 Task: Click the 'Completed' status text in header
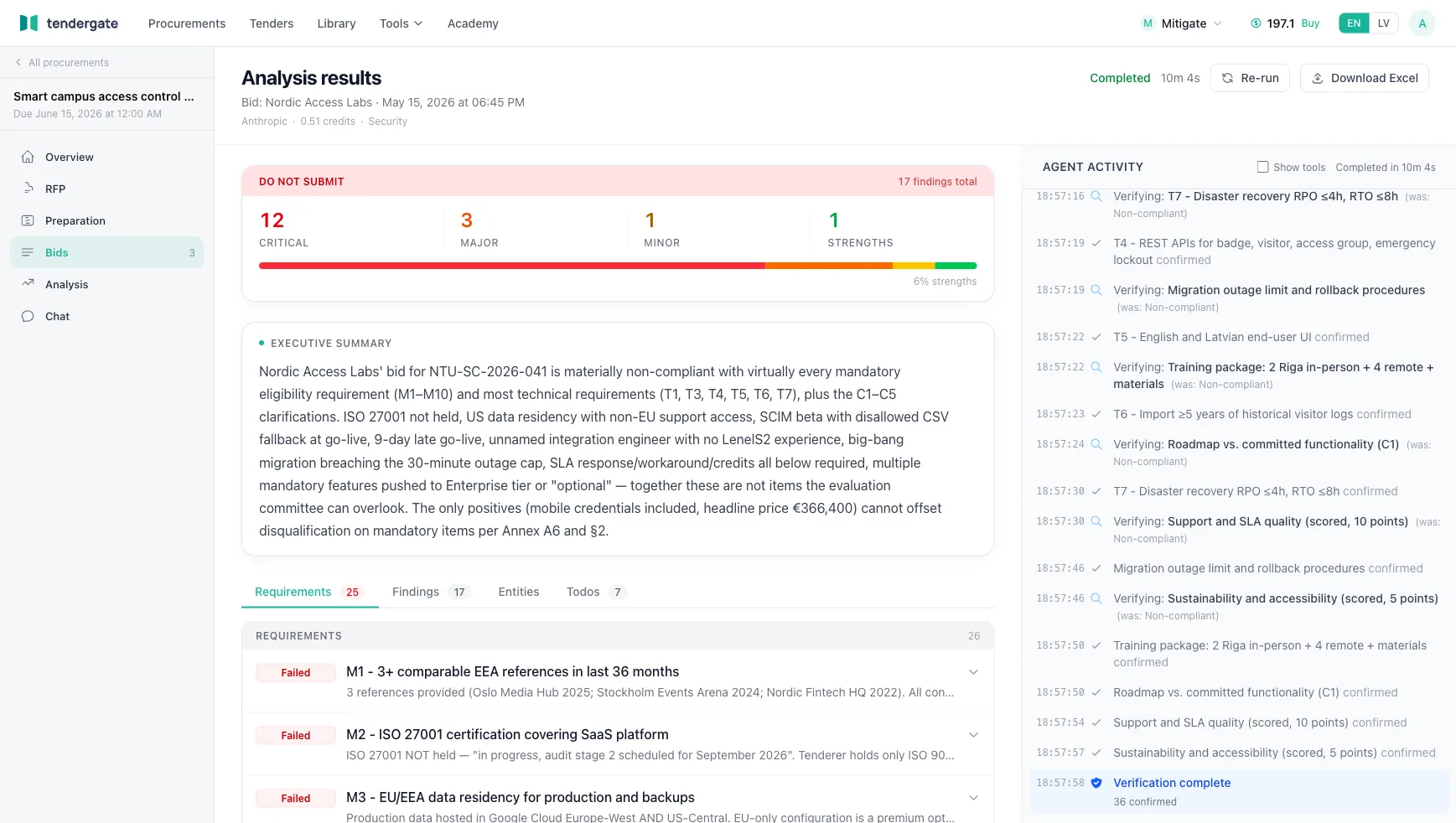coord(1120,78)
